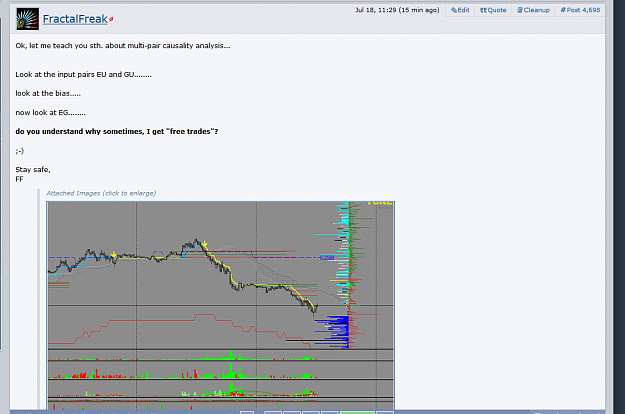Click the line 'Look at the input pairs EU and GU'
Viewport: 625px width, 414px height.
click(83, 75)
